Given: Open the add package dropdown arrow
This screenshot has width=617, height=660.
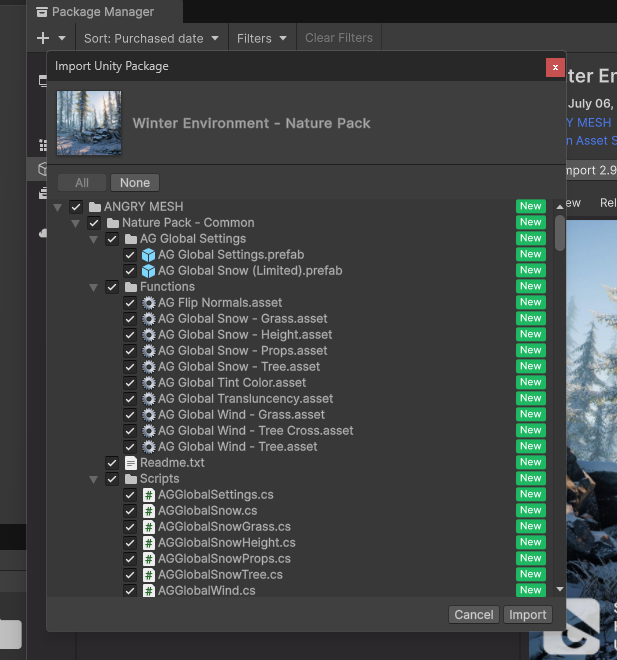Looking at the screenshot, I should [x=62, y=38].
